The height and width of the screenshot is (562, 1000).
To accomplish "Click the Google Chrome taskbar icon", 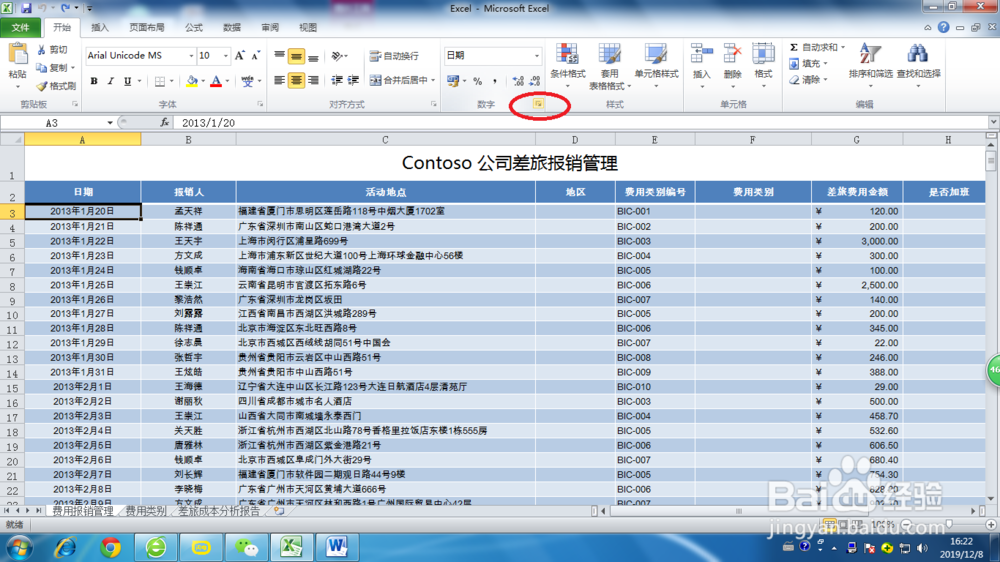I will click(111, 547).
